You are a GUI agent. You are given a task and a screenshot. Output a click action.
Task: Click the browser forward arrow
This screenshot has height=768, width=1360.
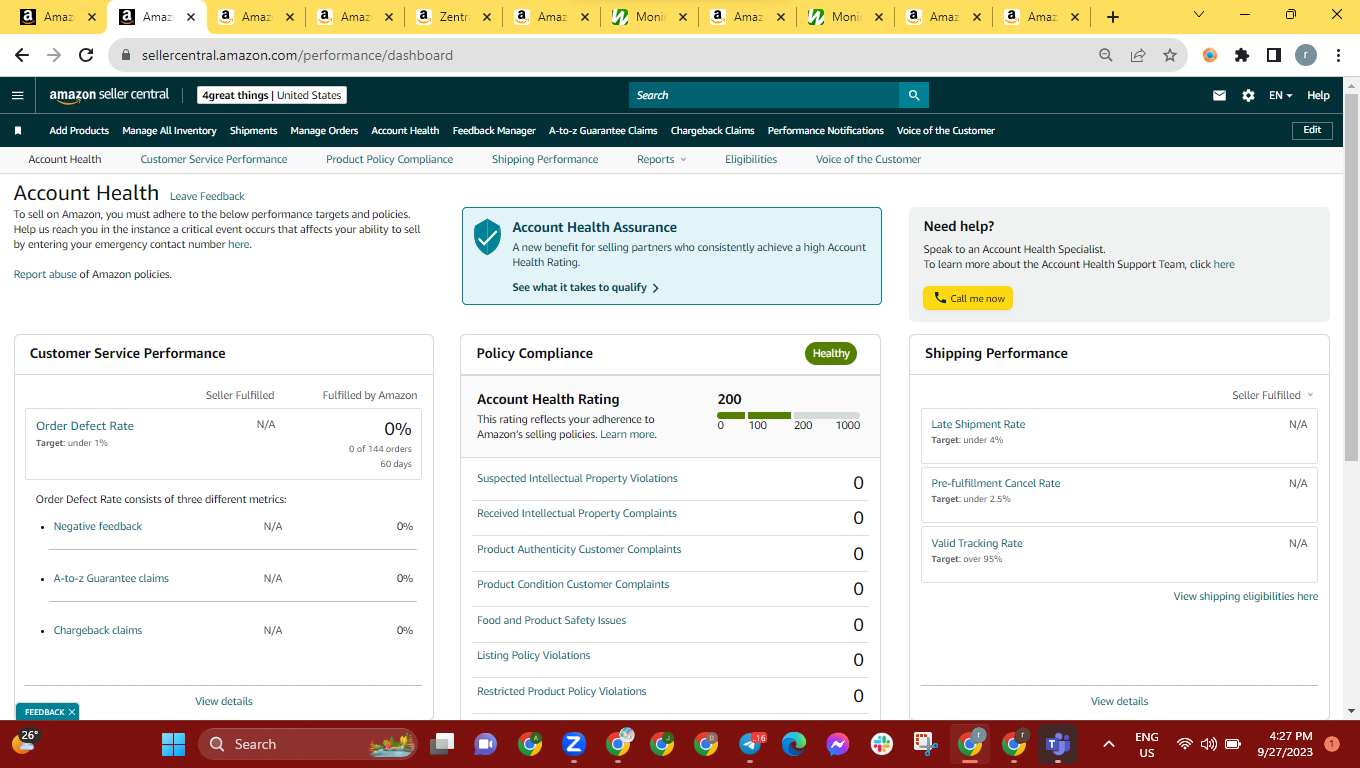(54, 55)
